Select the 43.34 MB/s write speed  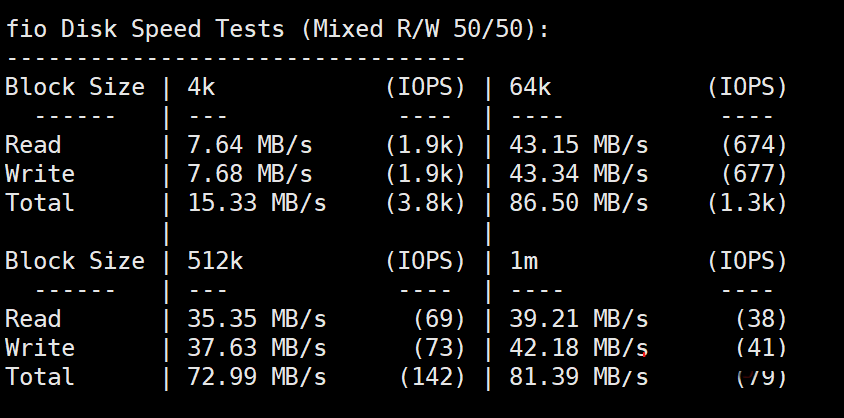(578, 174)
